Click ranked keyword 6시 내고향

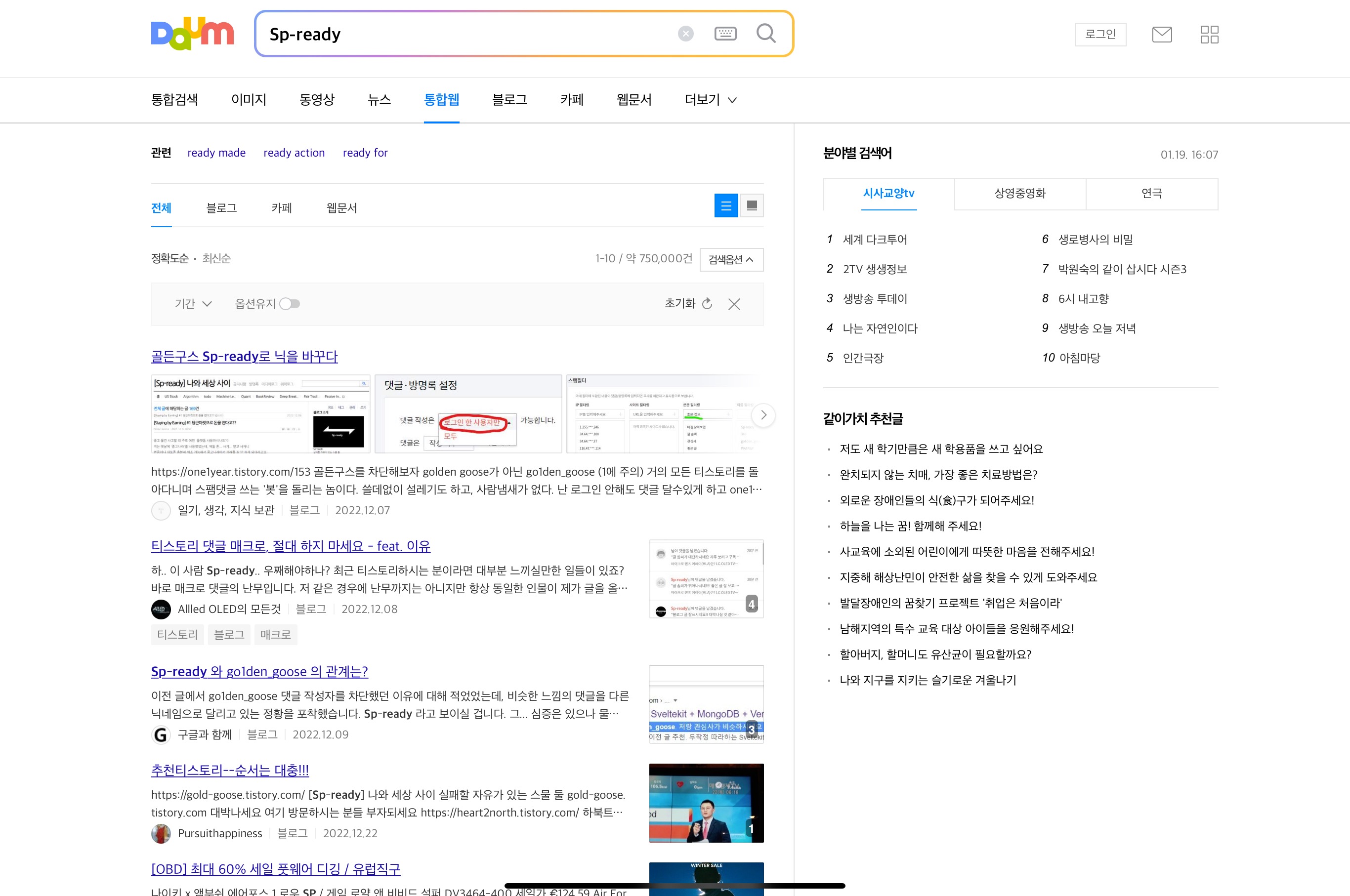click(1083, 298)
